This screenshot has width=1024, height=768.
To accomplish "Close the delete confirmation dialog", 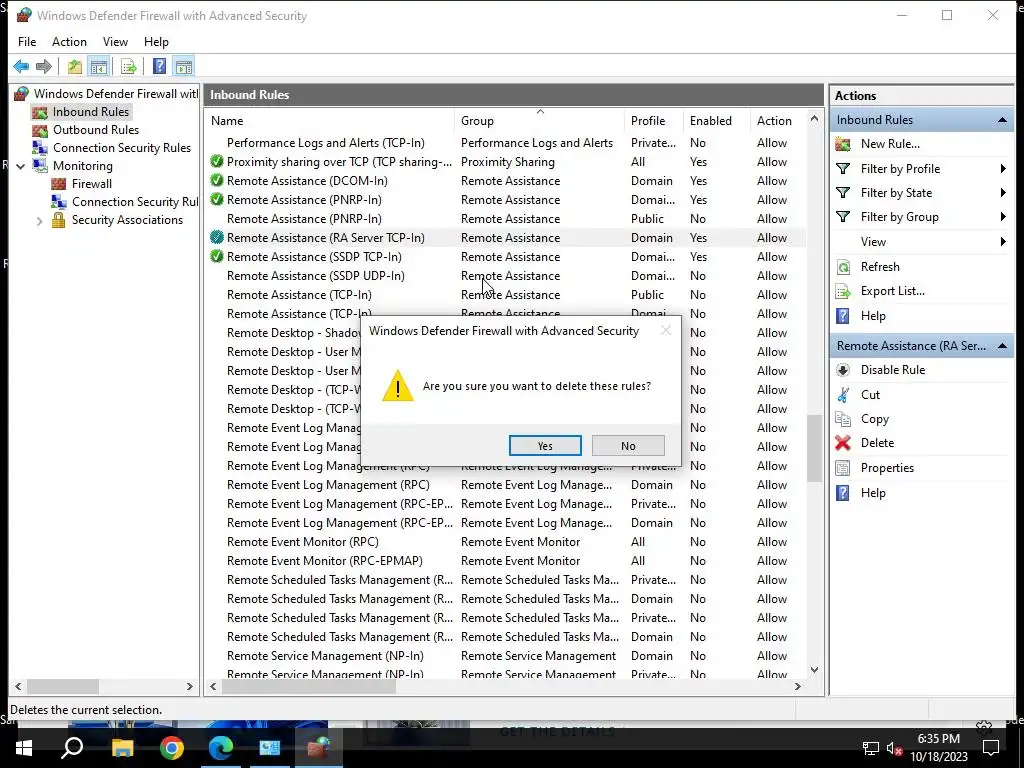I will pos(665,330).
